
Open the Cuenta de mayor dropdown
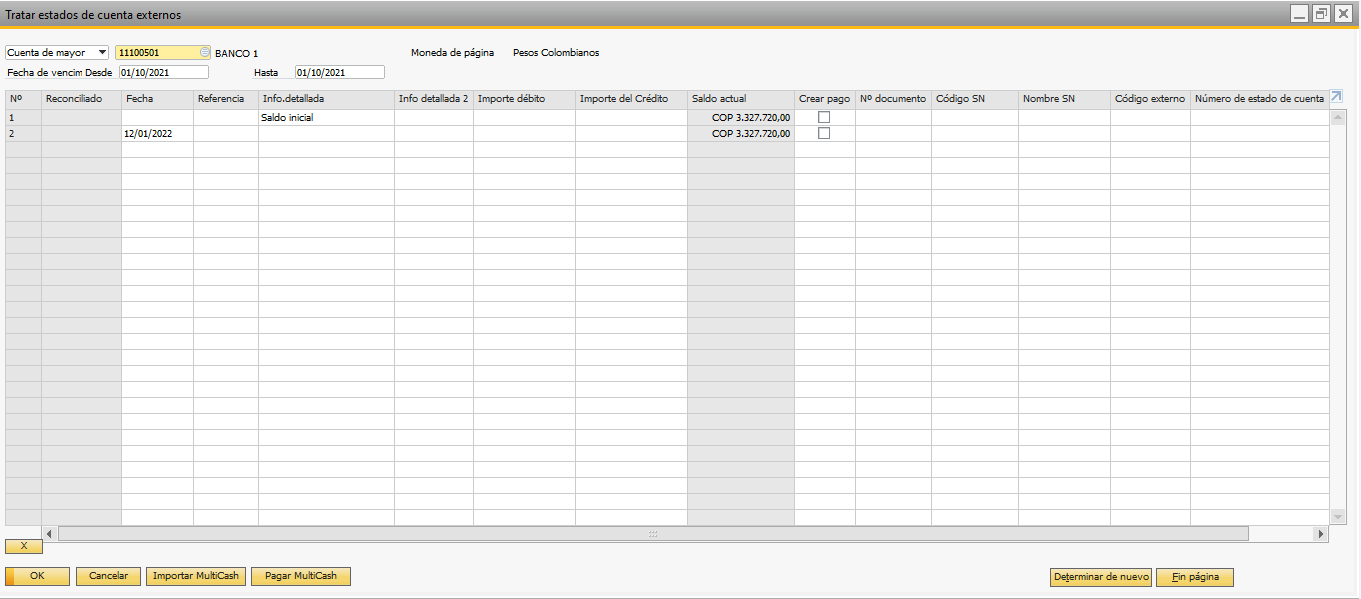(100, 52)
